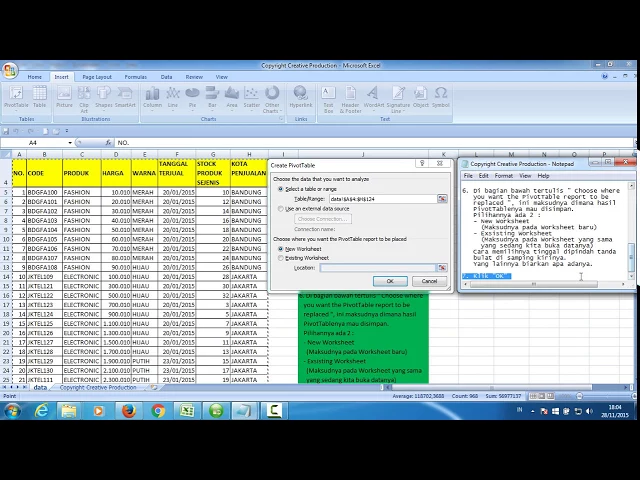640x480 pixels.
Task: Open the Windows Start button
Action: [x=12, y=411]
